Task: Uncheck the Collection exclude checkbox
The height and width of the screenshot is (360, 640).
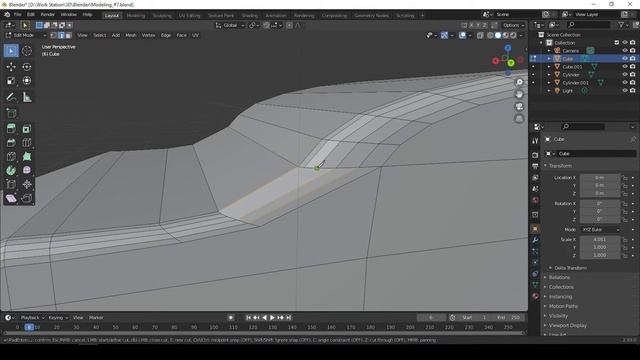Action: click(x=617, y=42)
